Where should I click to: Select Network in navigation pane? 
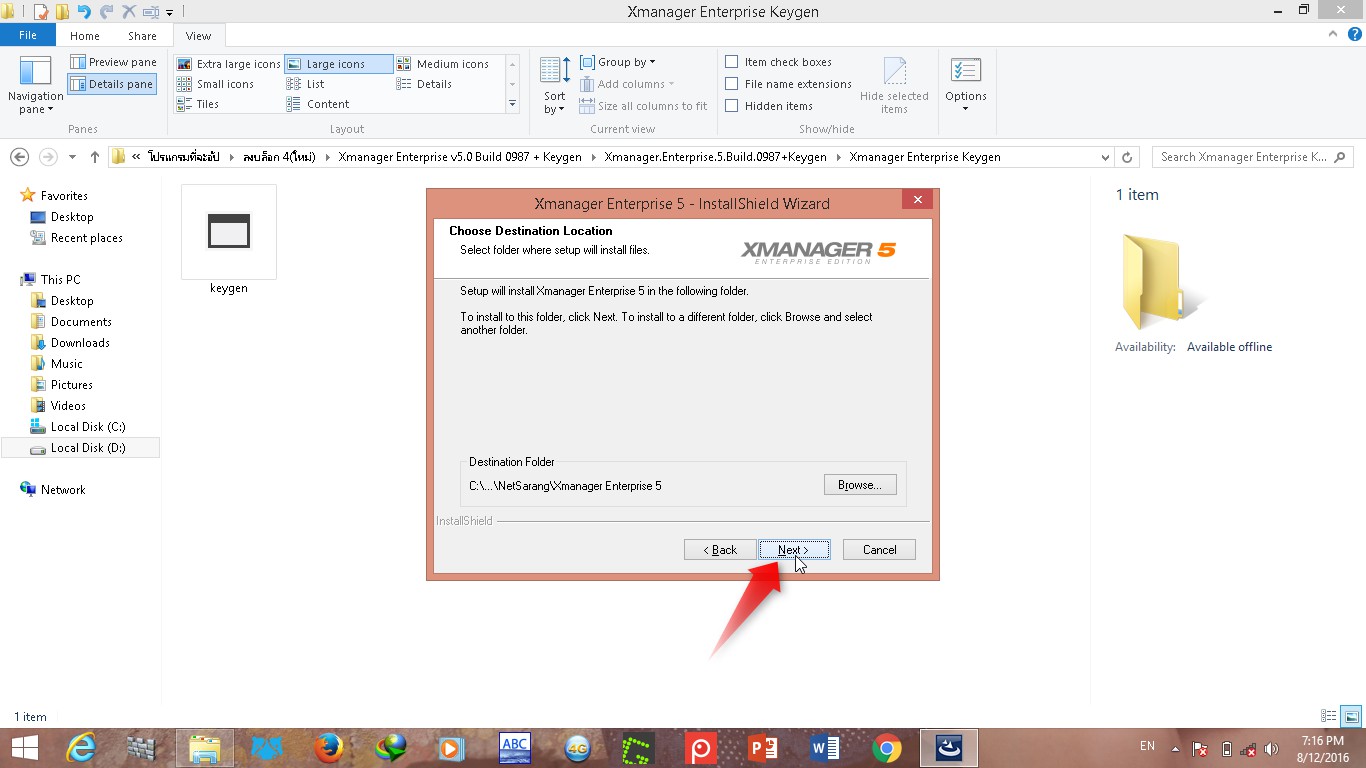click(x=63, y=490)
